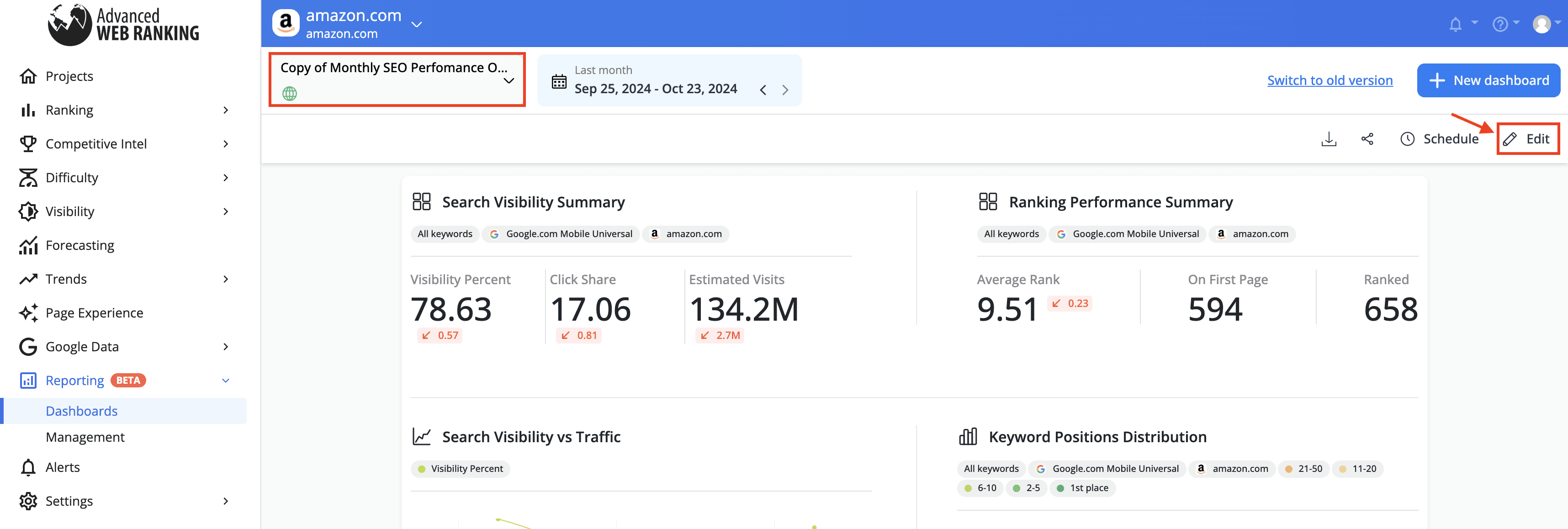This screenshot has height=529, width=1568.
Task: Click the Settings gear icon
Action: pos(28,501)
